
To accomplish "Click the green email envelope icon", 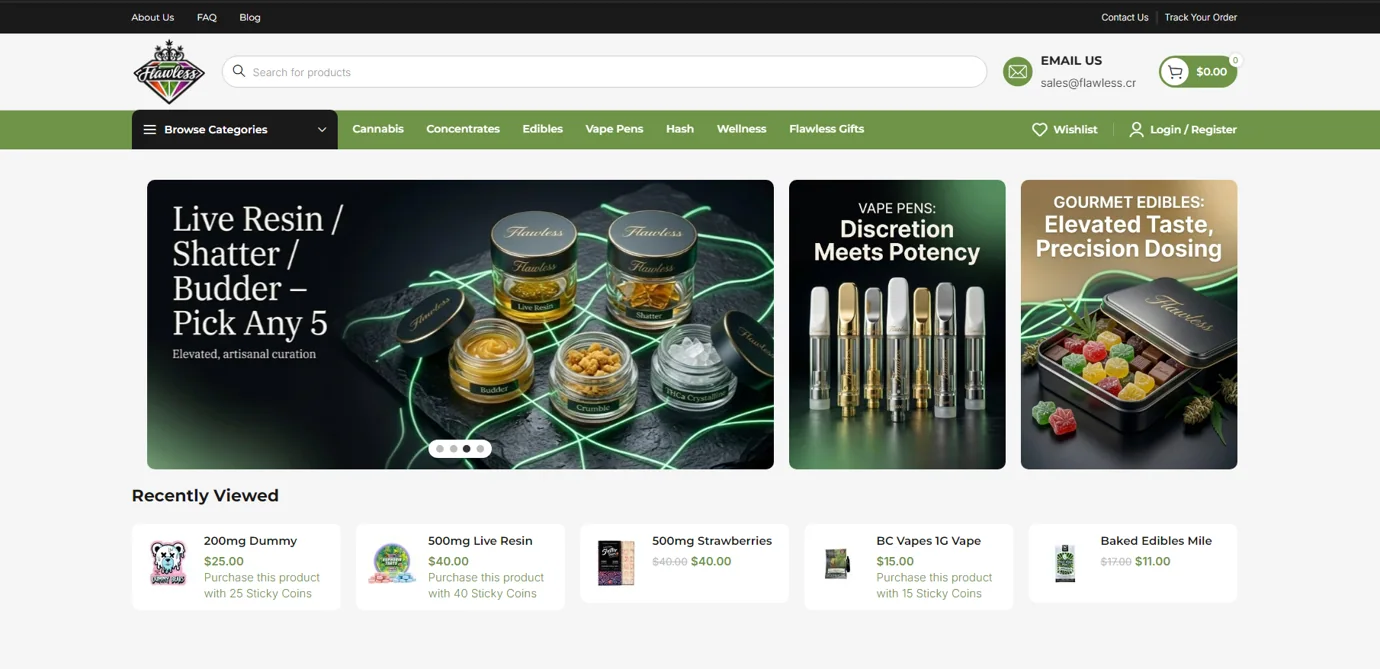I will click(1017, 72).
